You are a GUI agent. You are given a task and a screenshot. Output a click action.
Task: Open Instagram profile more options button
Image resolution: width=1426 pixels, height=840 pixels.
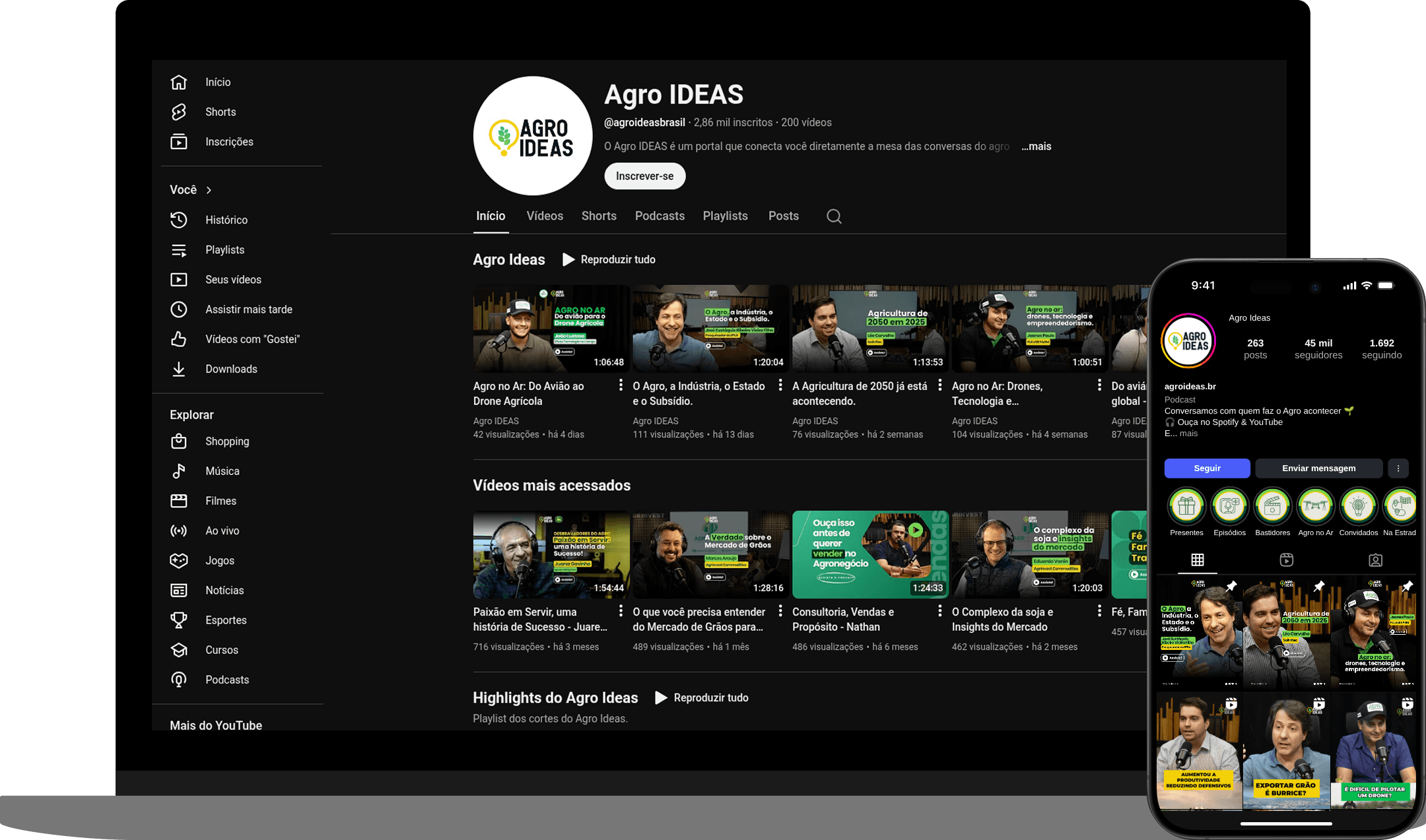point(1398,468)
